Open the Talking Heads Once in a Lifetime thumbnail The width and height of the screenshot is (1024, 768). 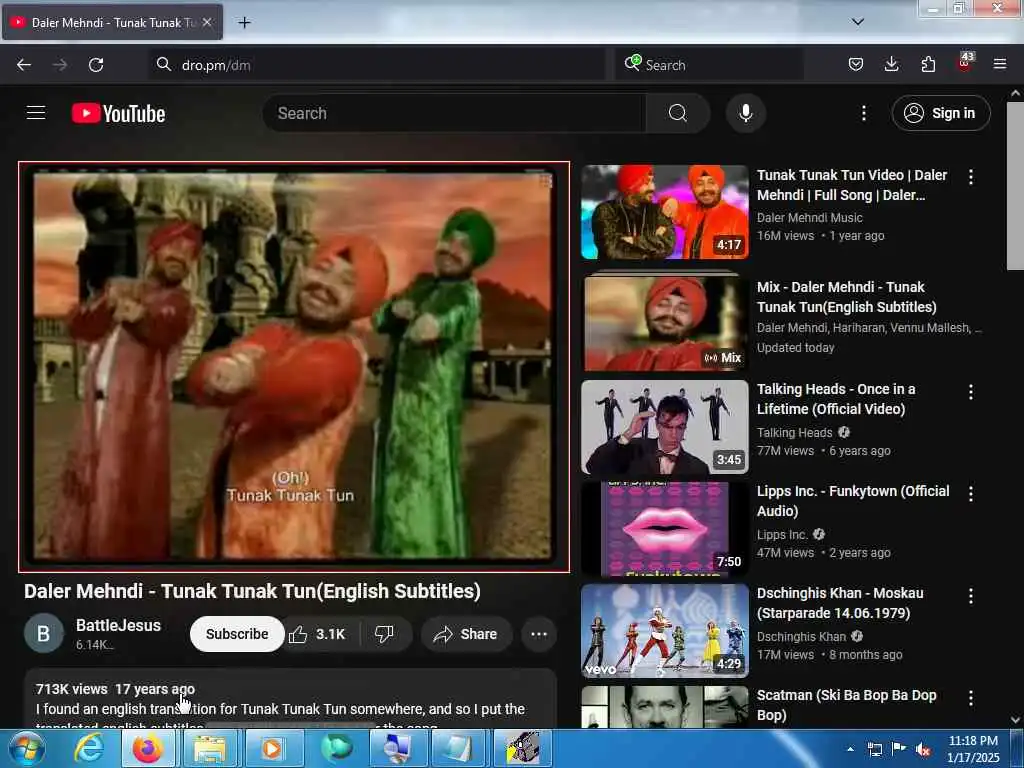[665, 427]
